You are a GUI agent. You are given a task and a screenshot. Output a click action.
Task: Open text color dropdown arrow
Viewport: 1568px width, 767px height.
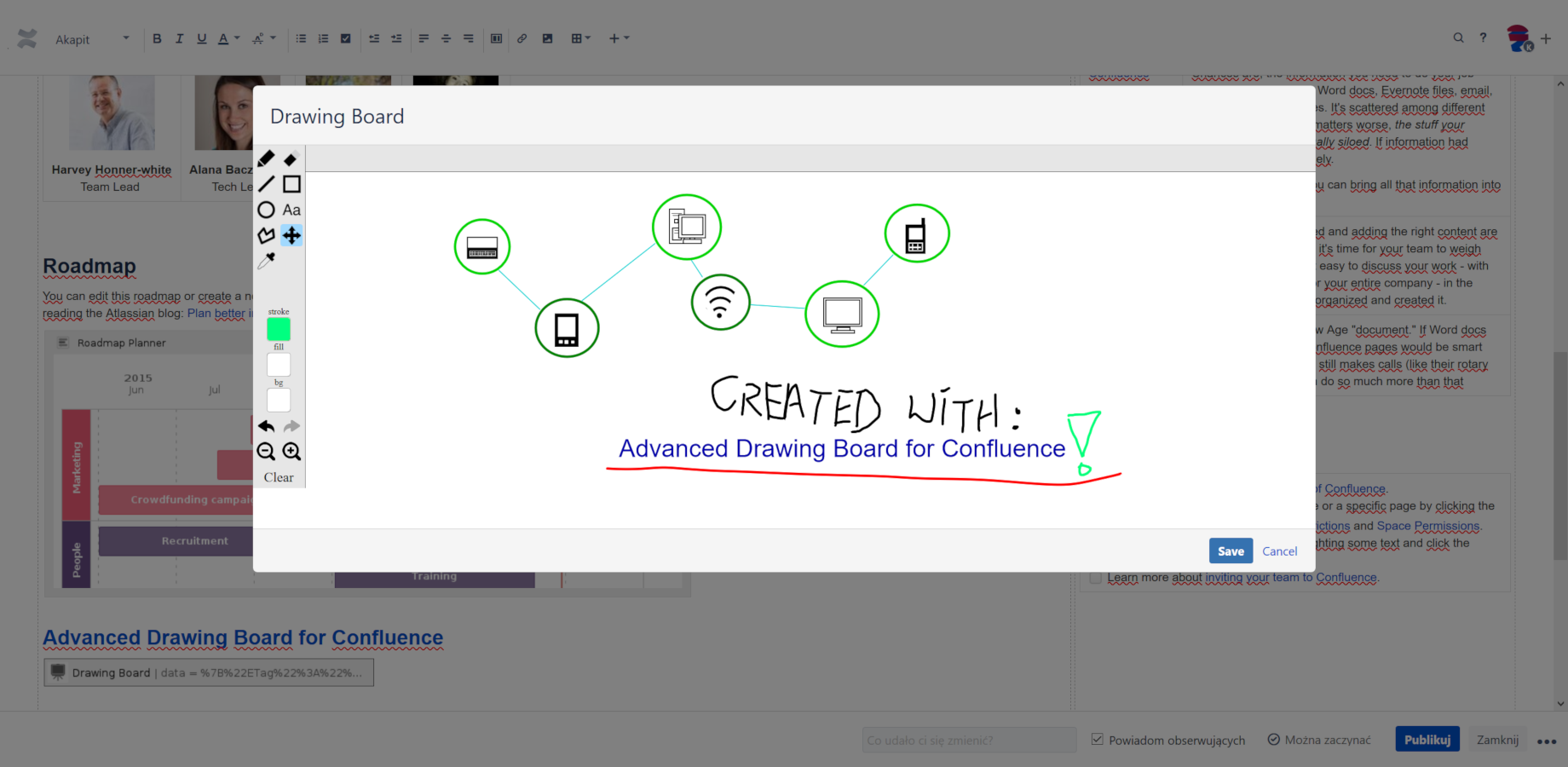237,38
